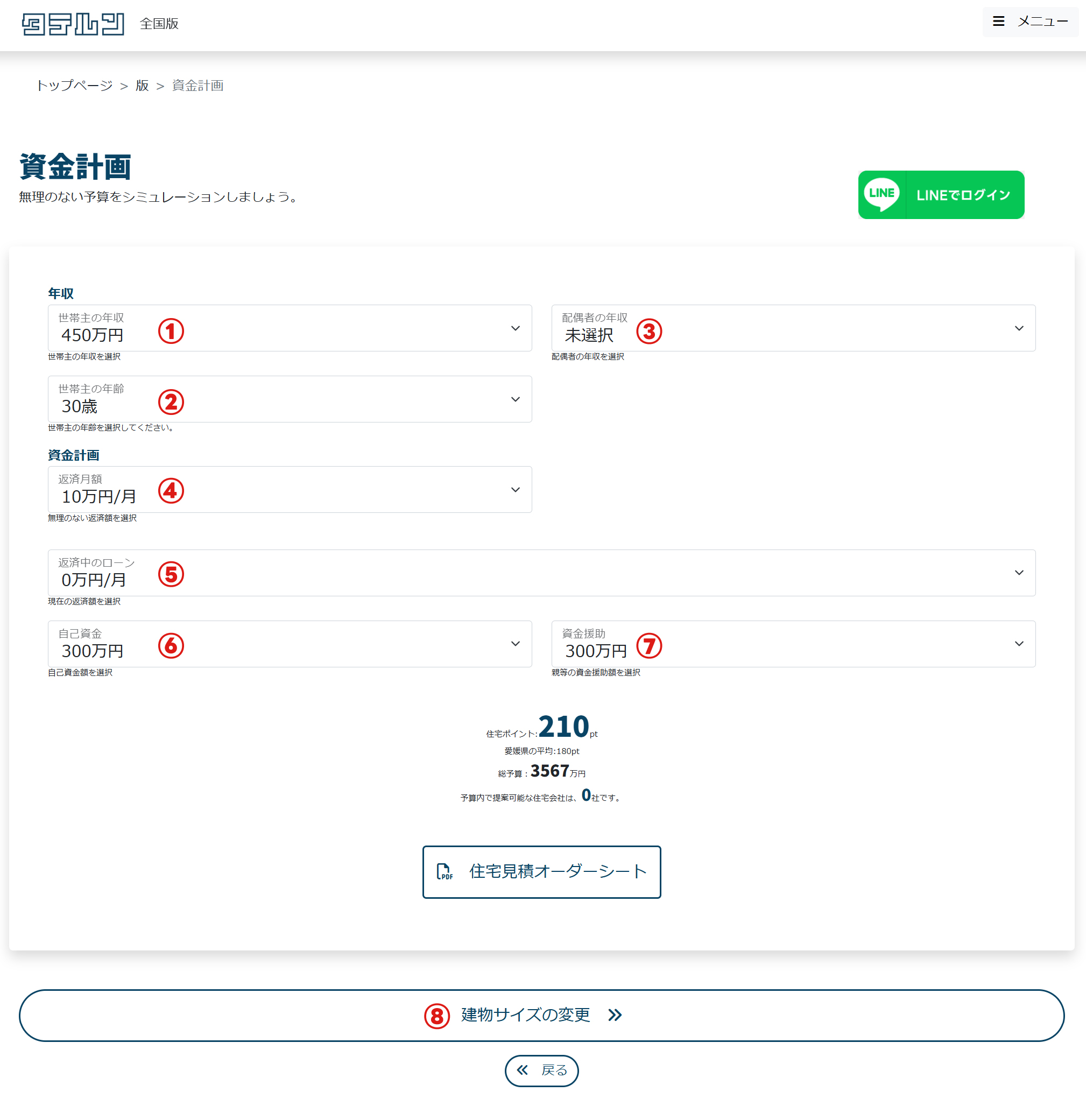Screen dimensions: 1086x1120
Task: Click the double chevron right of 建物サイズの変更
Action: tap(615, 1015)
